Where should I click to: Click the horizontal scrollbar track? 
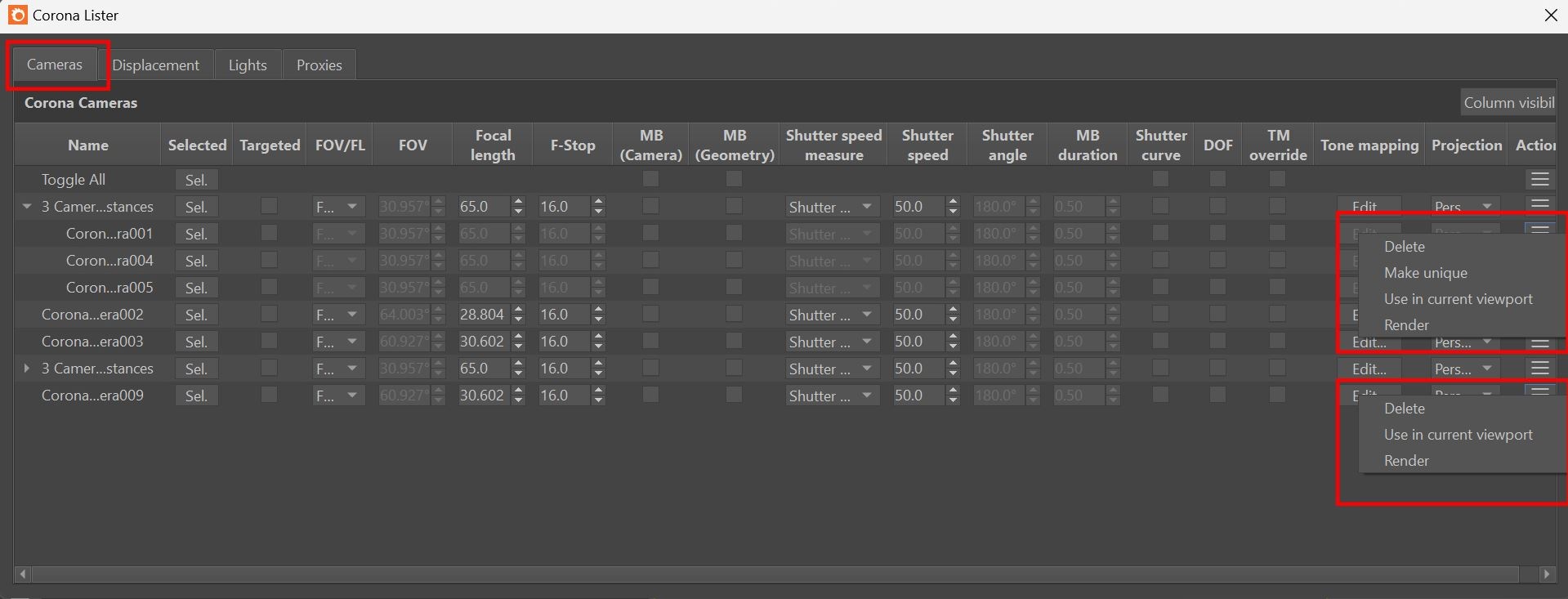click(x=775, y=574)
